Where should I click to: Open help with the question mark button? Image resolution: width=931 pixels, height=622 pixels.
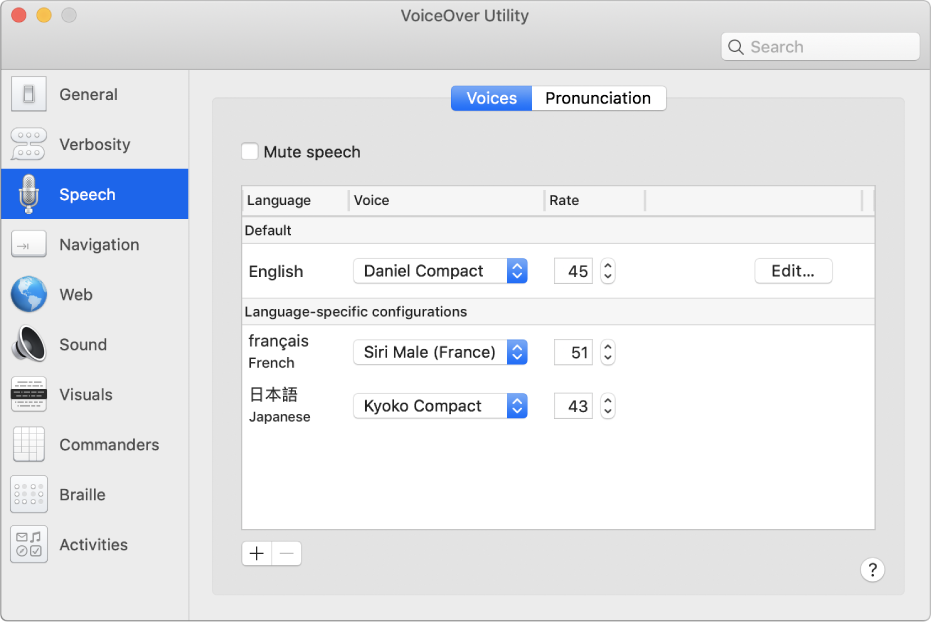pos(873,570)
